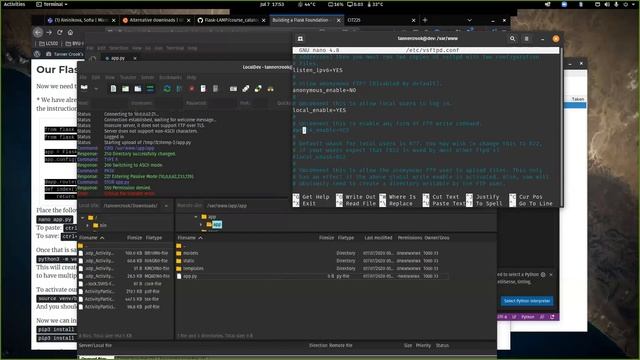
Task: Select the local pdf-file row sized 98.8 KB
Action: (x=124, y=307)
